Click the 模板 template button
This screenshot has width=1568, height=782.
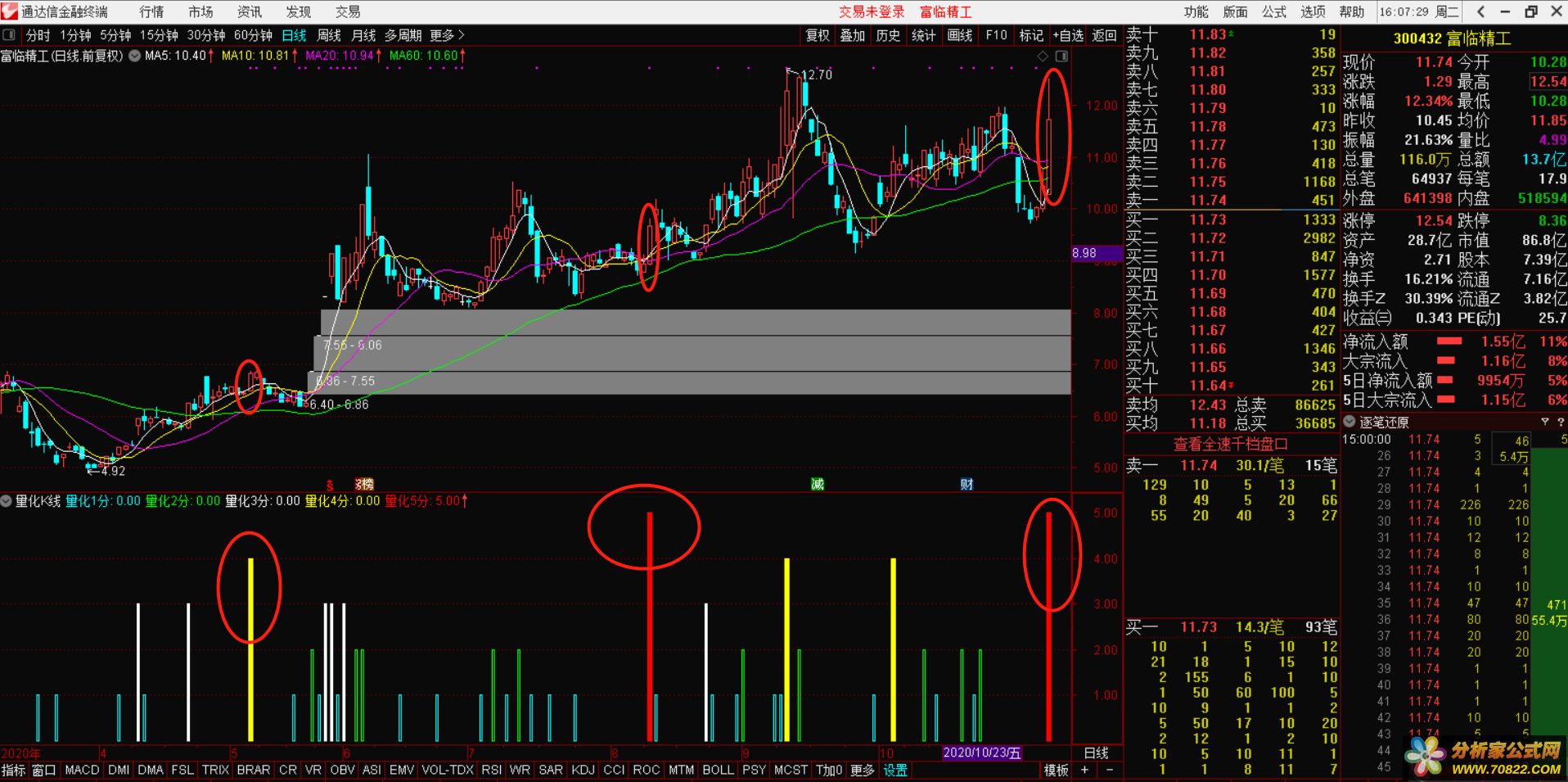coord(1057,770)
